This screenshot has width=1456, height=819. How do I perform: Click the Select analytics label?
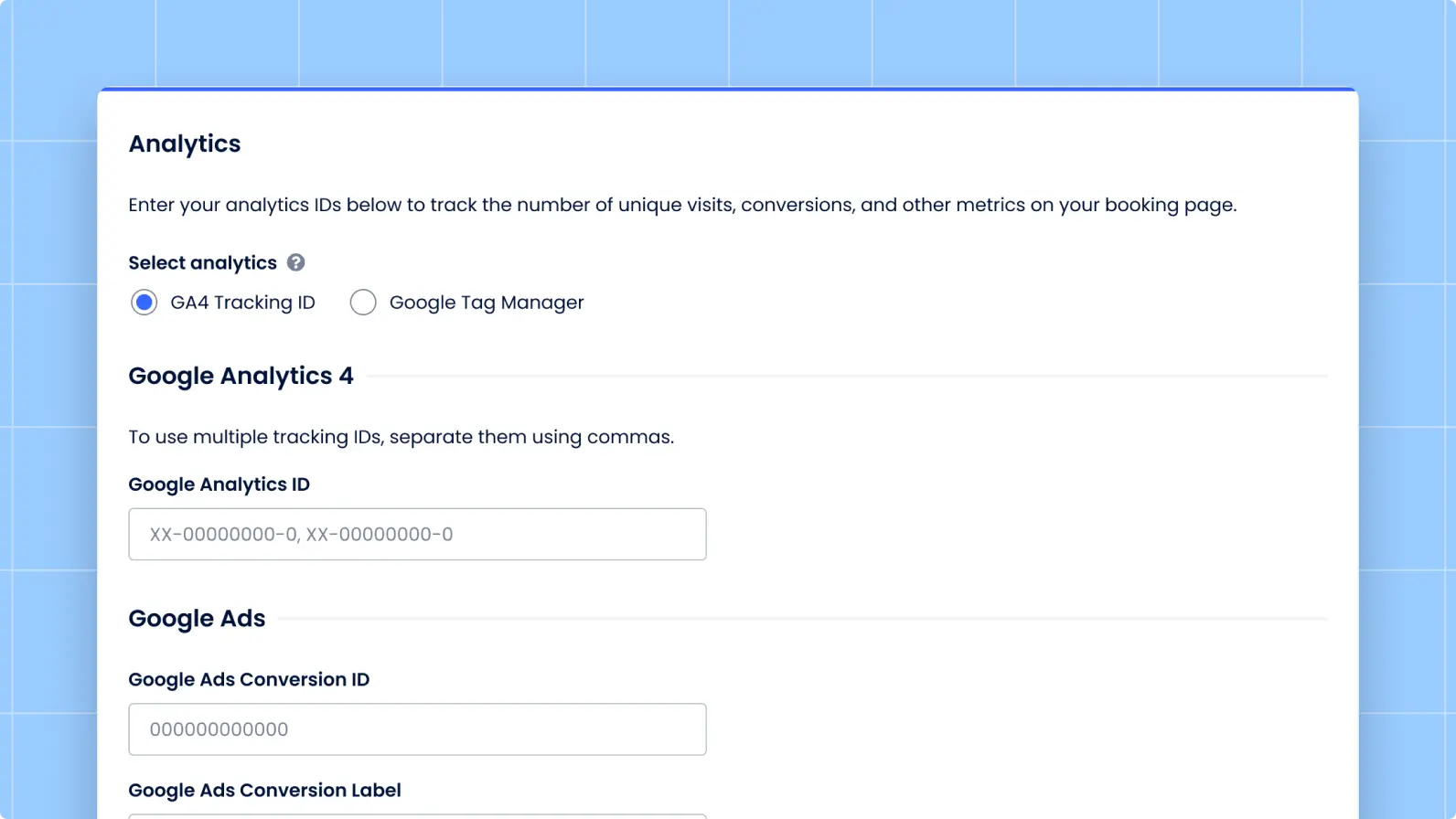(x=202, y=263)
